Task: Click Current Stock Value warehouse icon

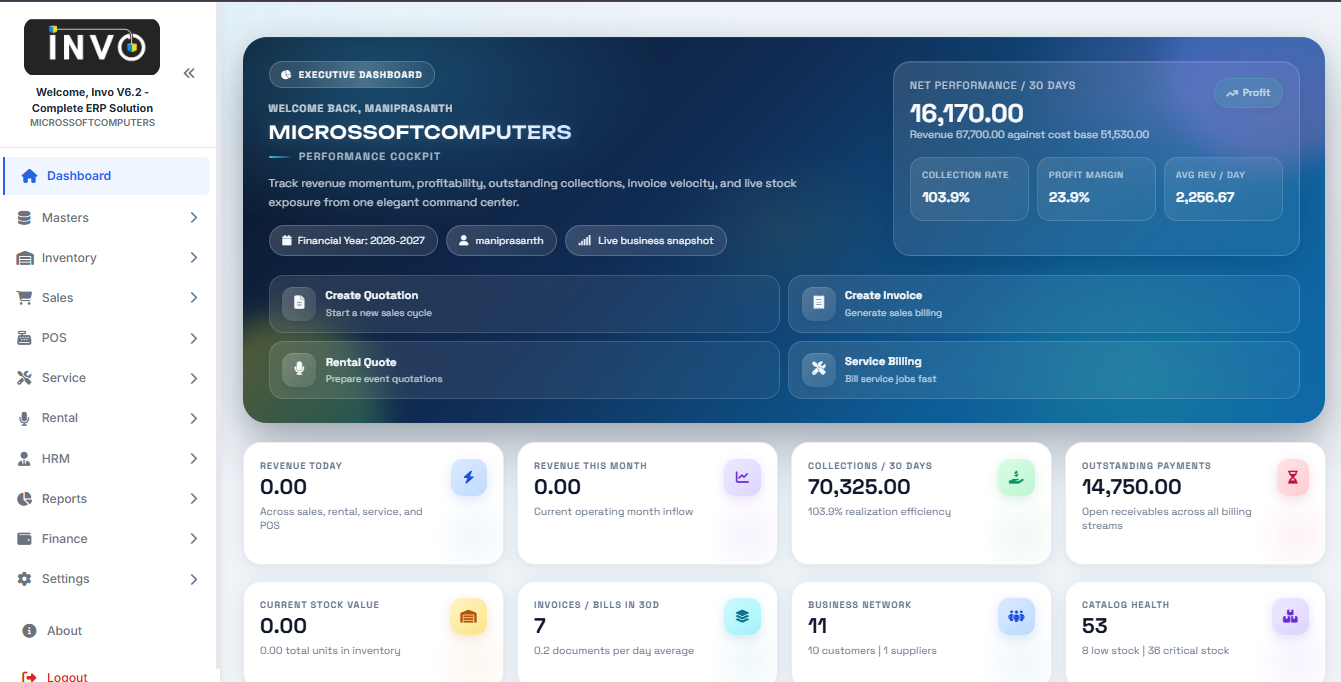Action: 469,617
